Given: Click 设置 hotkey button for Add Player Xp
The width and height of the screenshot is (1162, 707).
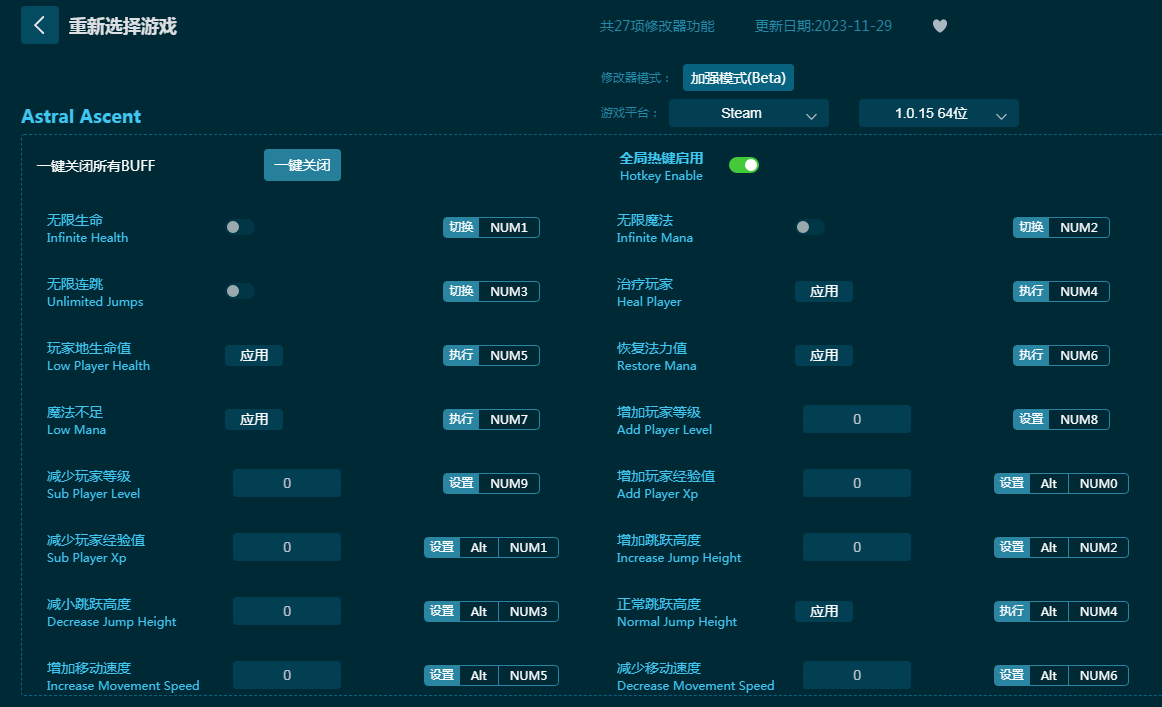Looking at the screenshot, I should 1012,483.
